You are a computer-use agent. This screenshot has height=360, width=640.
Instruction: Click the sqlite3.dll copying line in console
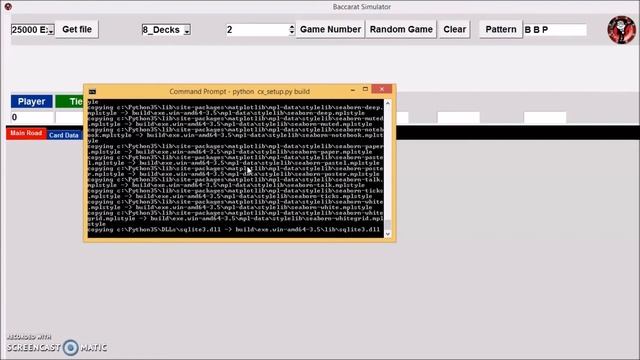point(234,229)
